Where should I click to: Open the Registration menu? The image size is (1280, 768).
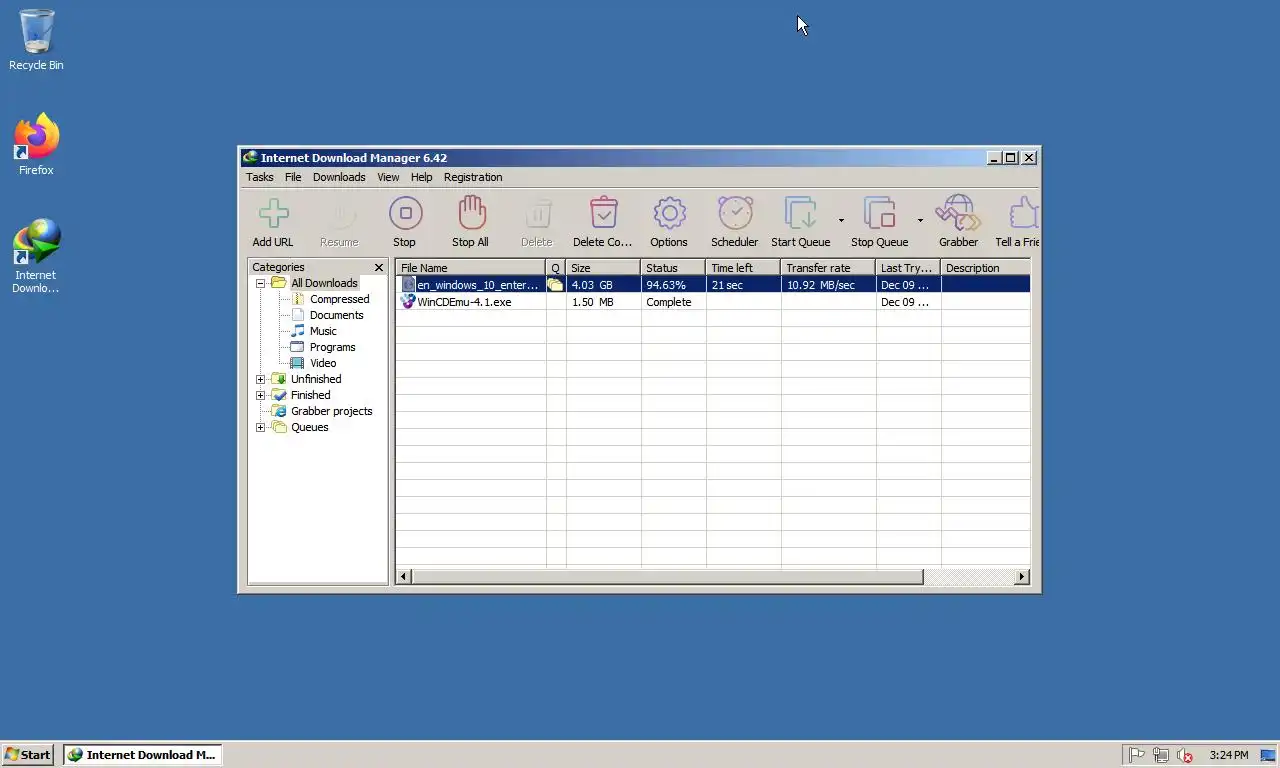click(473, 177)
